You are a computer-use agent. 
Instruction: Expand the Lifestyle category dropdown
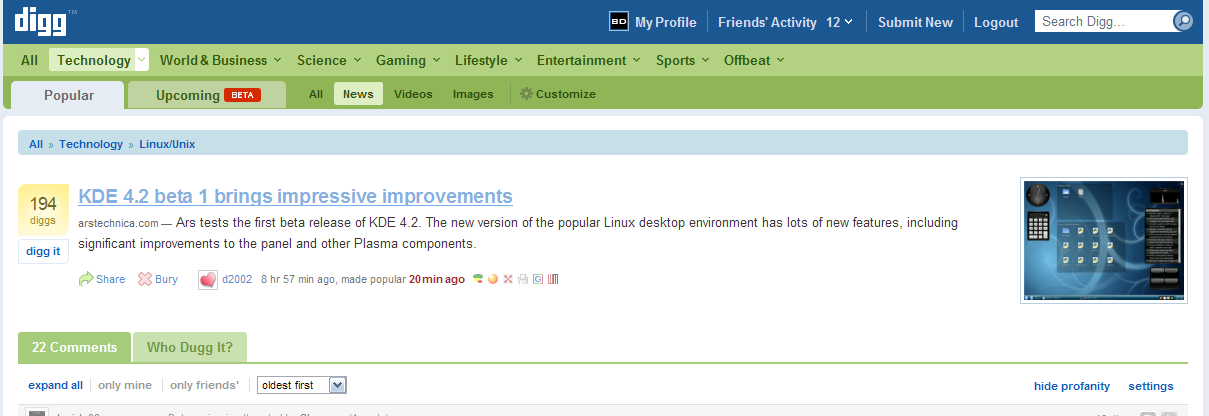click(x=517, y=61)
